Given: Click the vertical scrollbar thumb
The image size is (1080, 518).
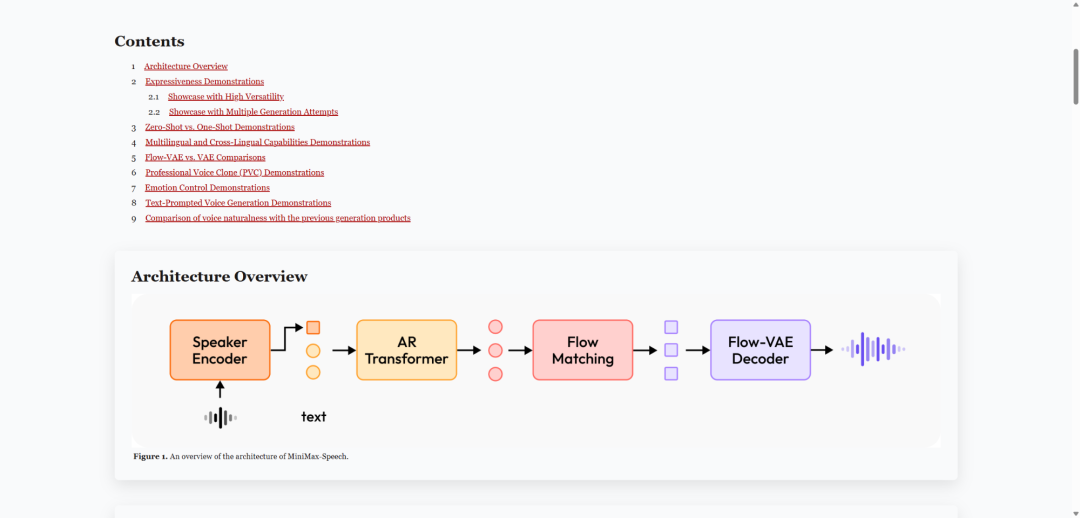Looking at the screenshot, I should coord(1075,76).
